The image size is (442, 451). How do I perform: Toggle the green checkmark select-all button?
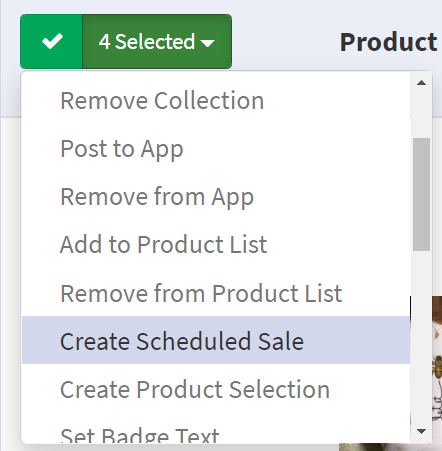(x=51, y=42)
